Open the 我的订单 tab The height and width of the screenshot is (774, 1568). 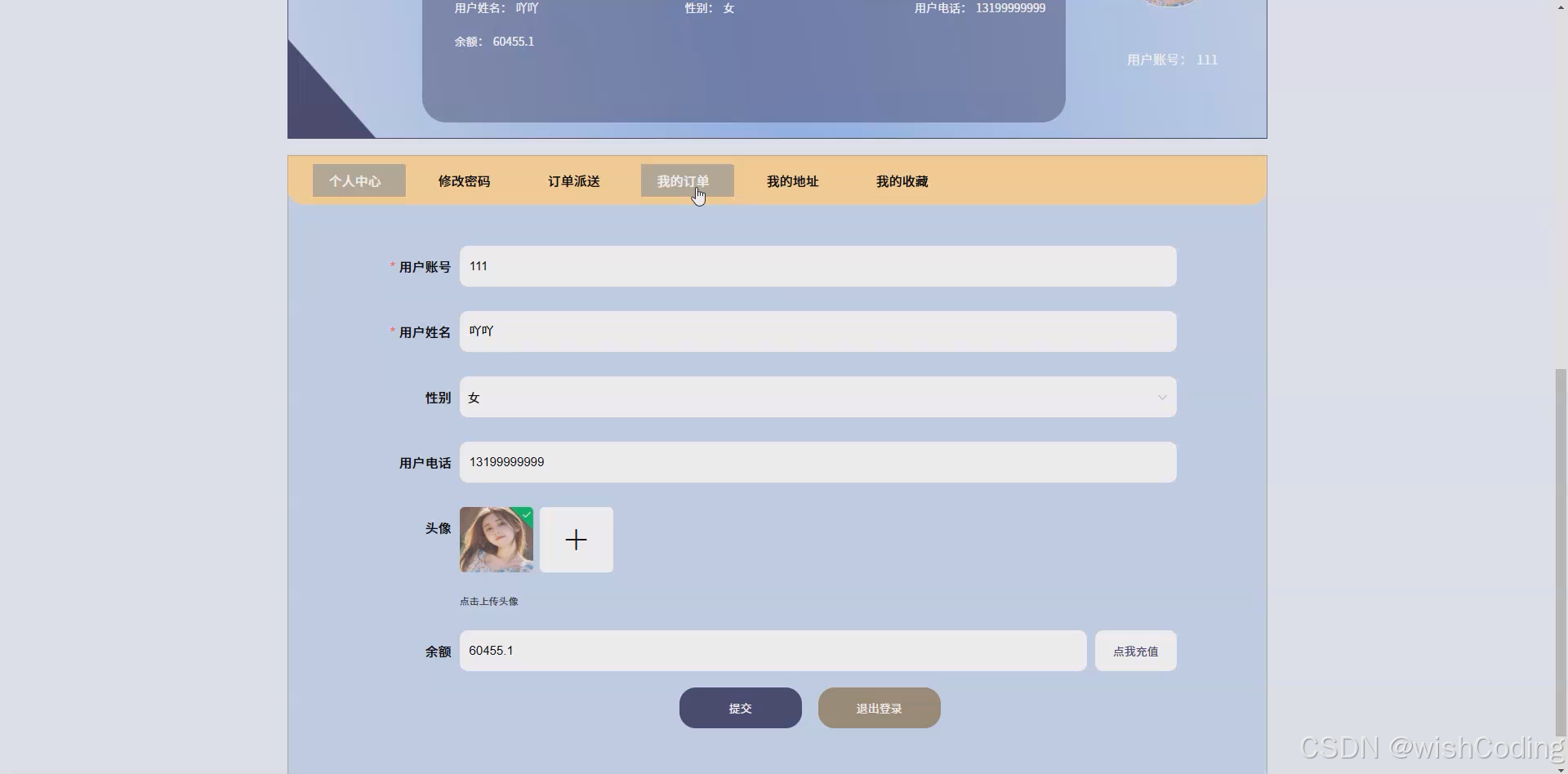tap(685, 180)
